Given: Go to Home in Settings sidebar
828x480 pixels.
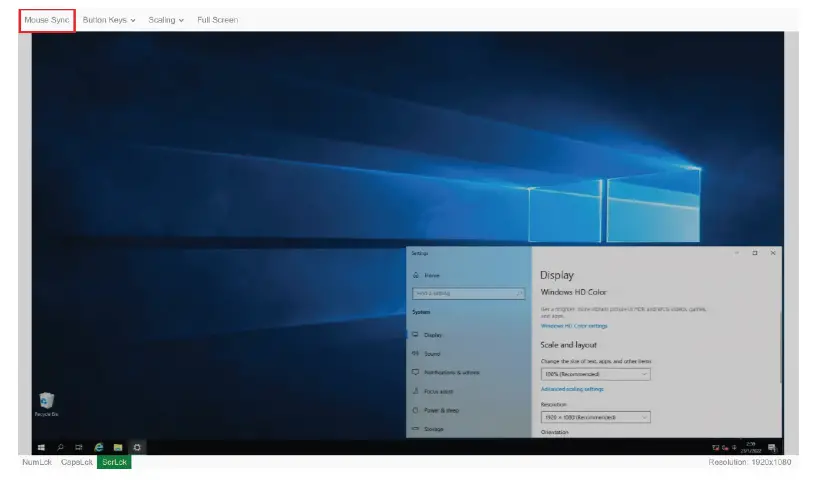Looking at the screenshot, I should (x=431, y=275).
